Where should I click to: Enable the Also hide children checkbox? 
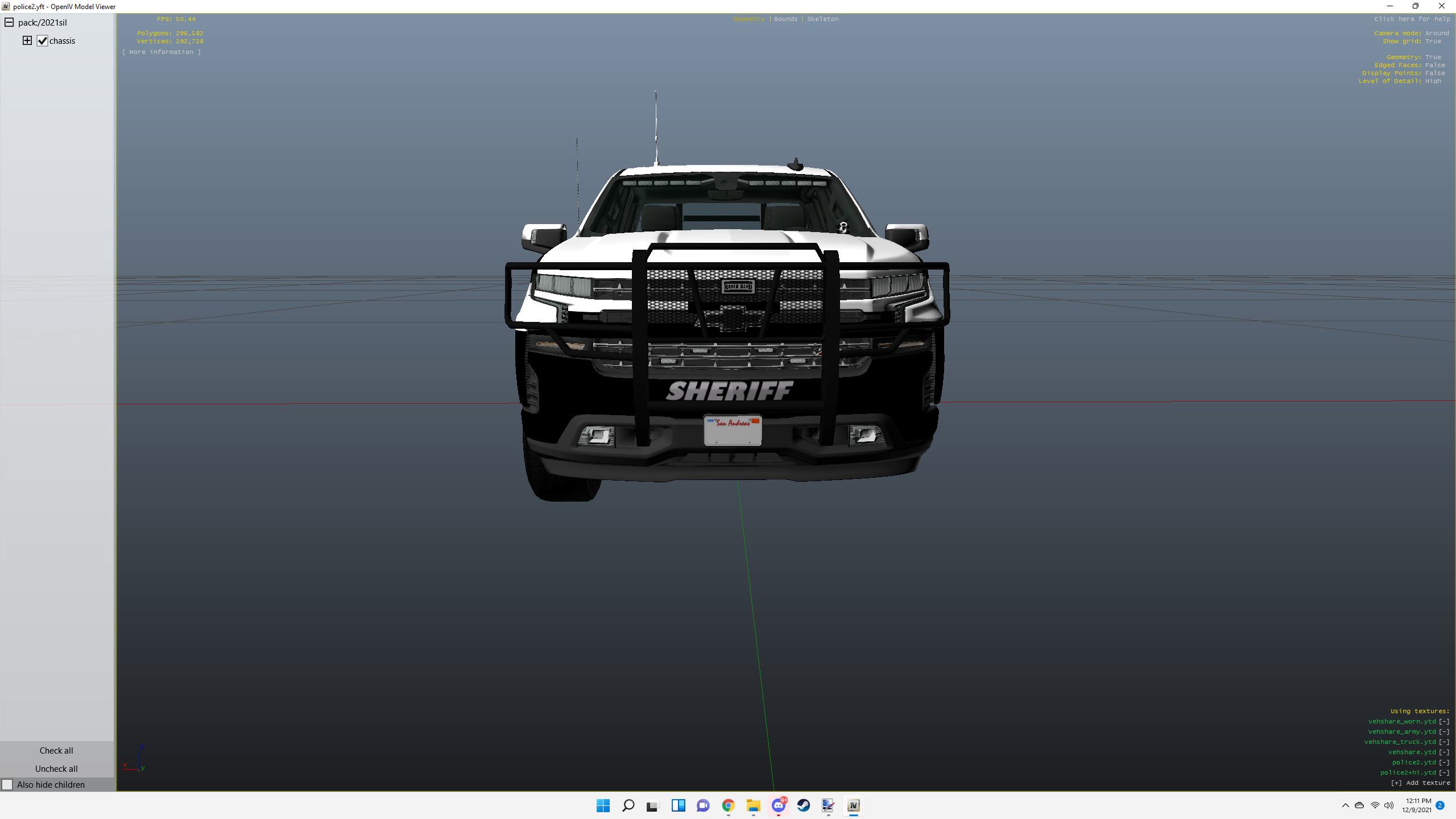[x=7, y=785]
